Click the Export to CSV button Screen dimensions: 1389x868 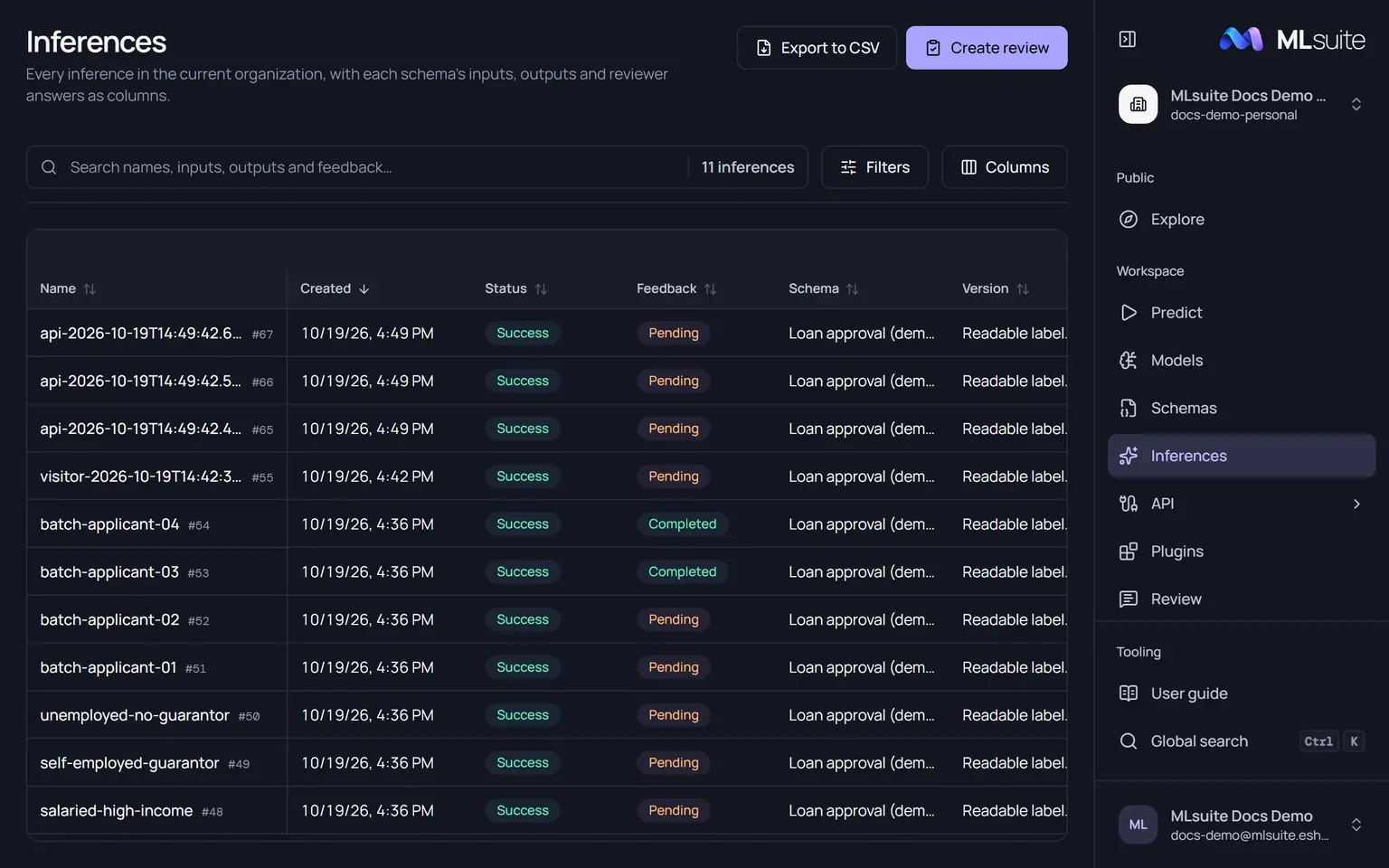point(817,48)
